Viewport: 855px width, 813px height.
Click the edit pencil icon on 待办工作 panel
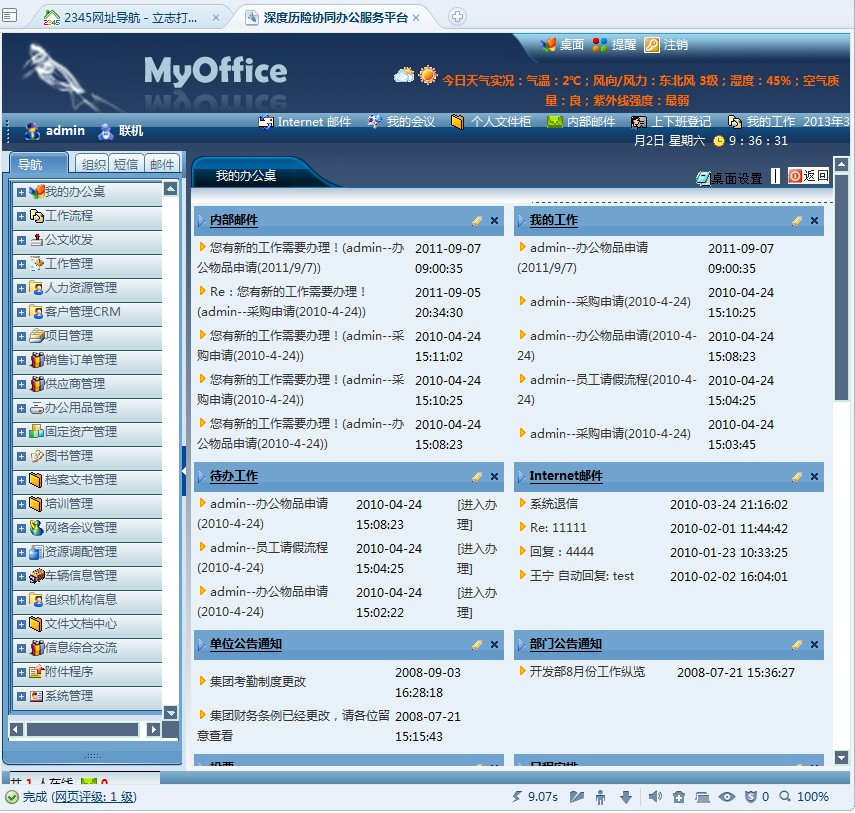[x=477, y=477]
